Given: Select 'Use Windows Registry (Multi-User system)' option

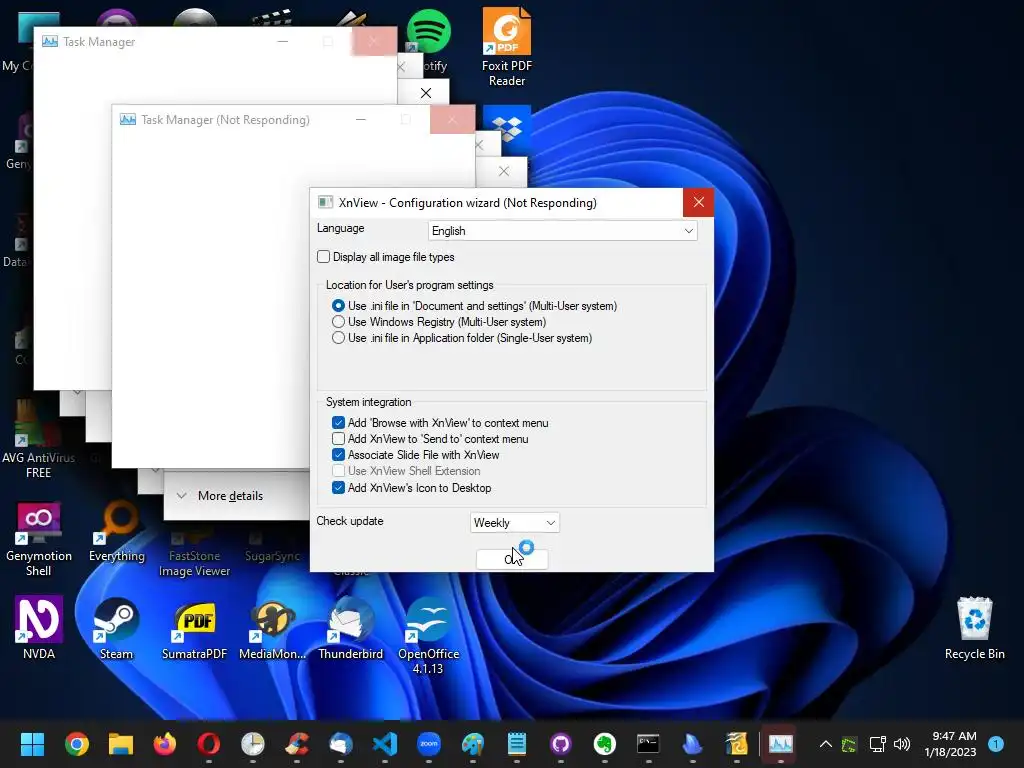Looking at the screenshot, I should click(338, 322).
